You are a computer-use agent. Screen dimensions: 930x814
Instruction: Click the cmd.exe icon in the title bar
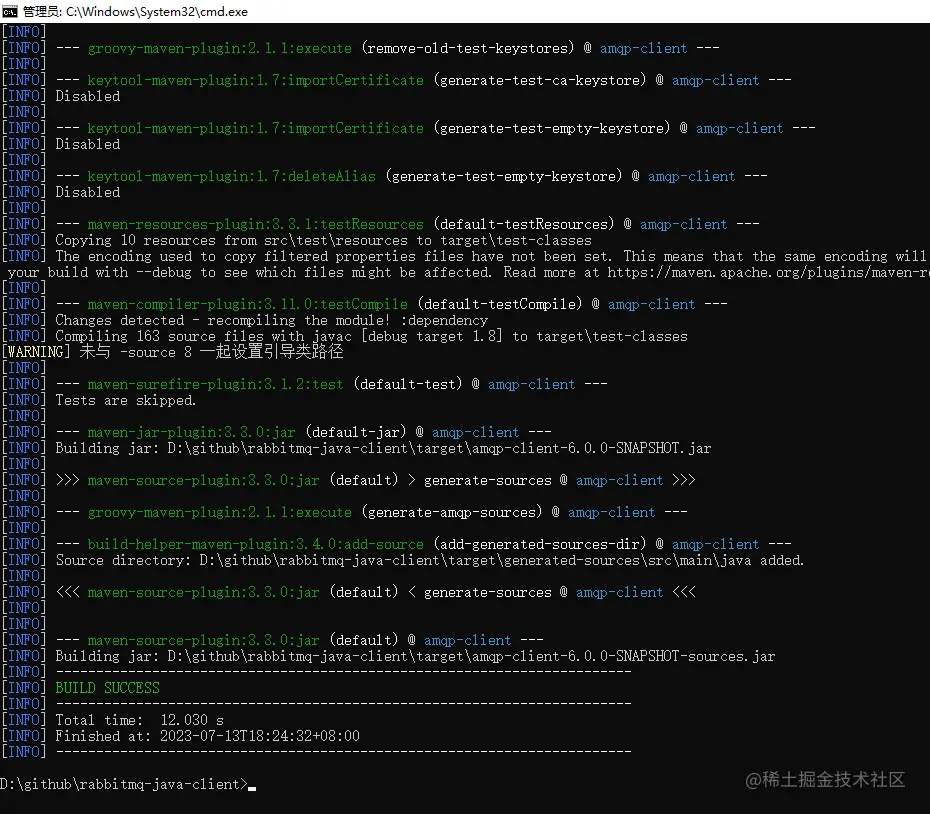tap(10, 11)
